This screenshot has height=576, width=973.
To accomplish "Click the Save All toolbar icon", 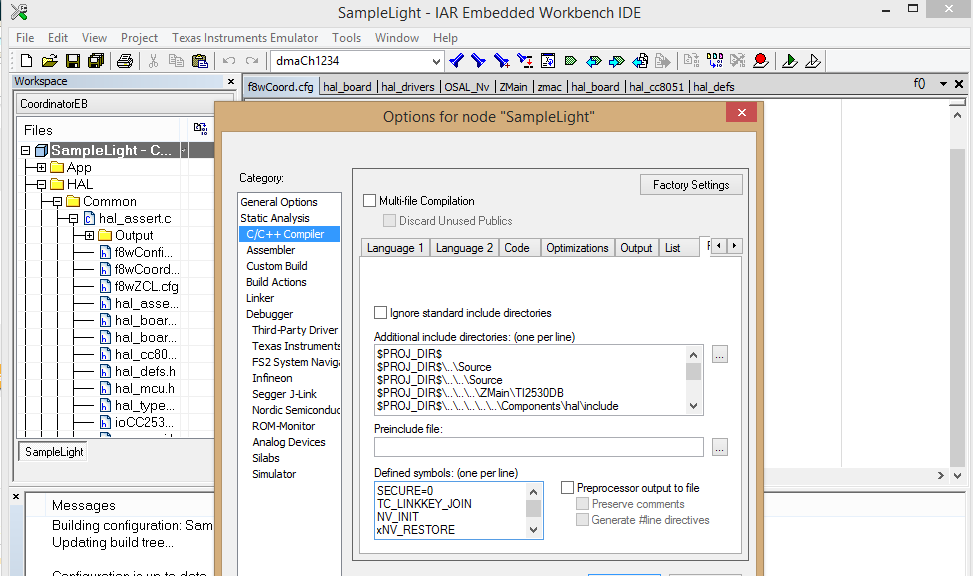I will tap(96, 61).
